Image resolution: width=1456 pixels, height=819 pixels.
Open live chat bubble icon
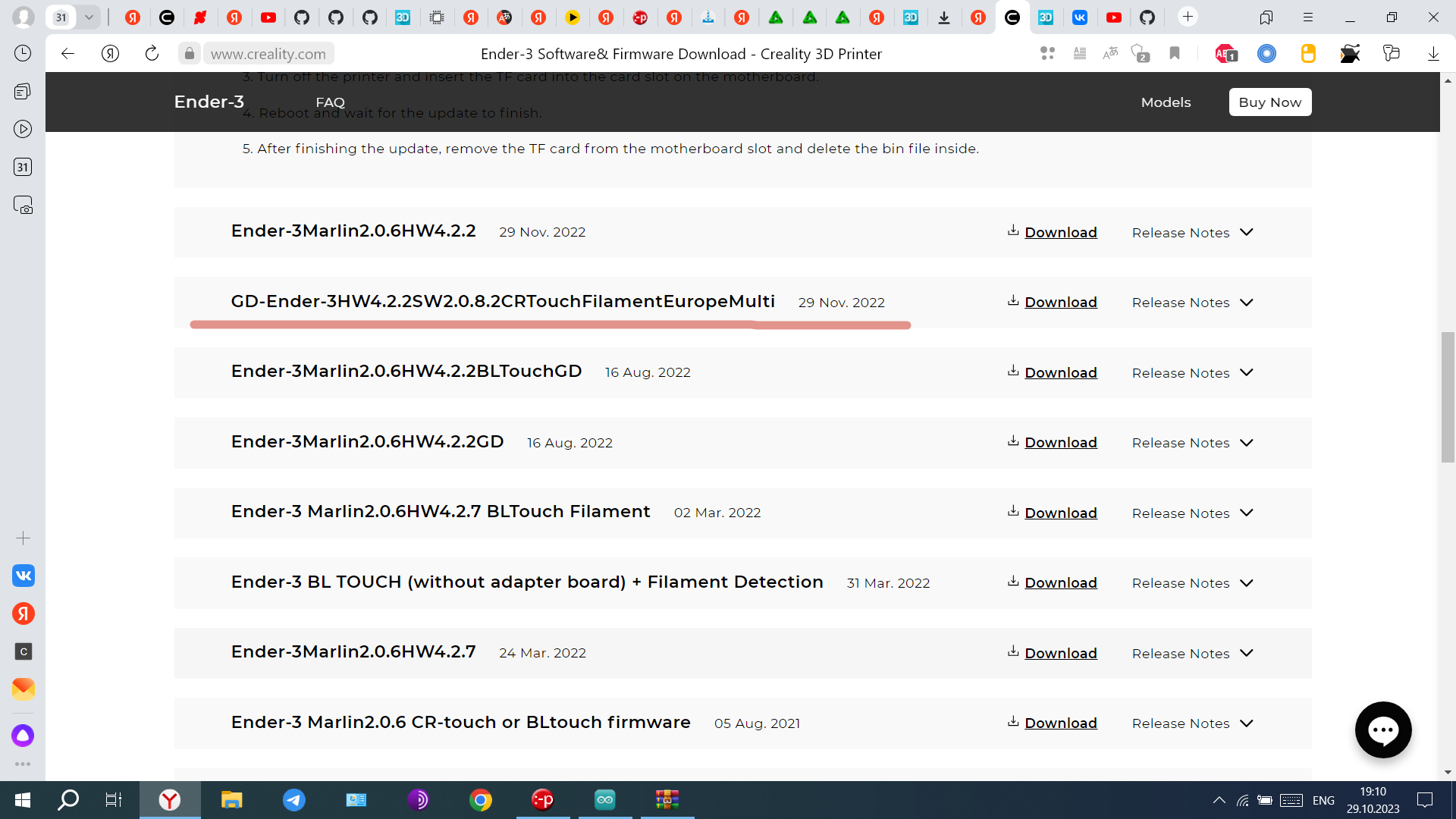click(1382, 730)
